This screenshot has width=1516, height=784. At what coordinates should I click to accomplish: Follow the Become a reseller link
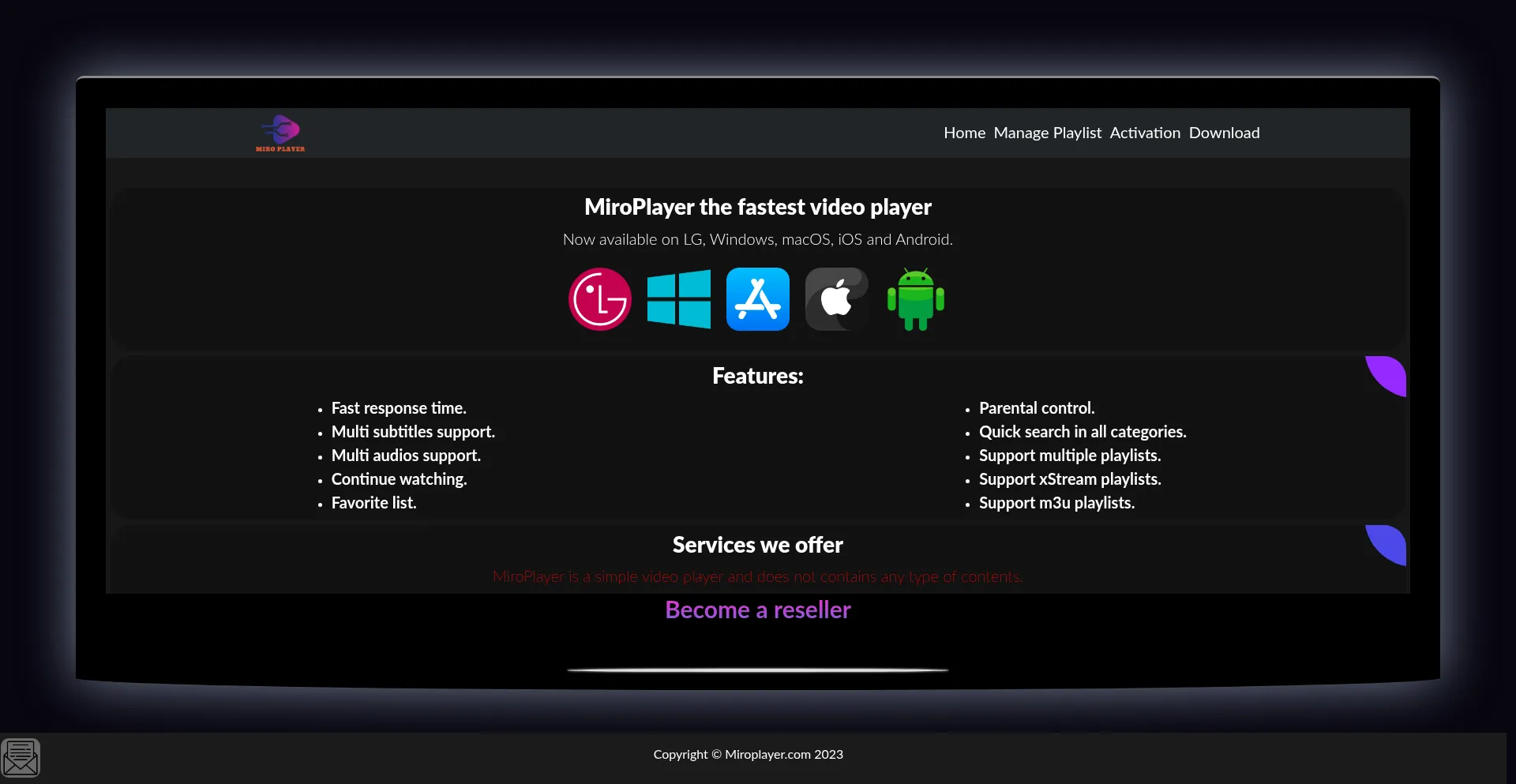[x=758, y=610]
